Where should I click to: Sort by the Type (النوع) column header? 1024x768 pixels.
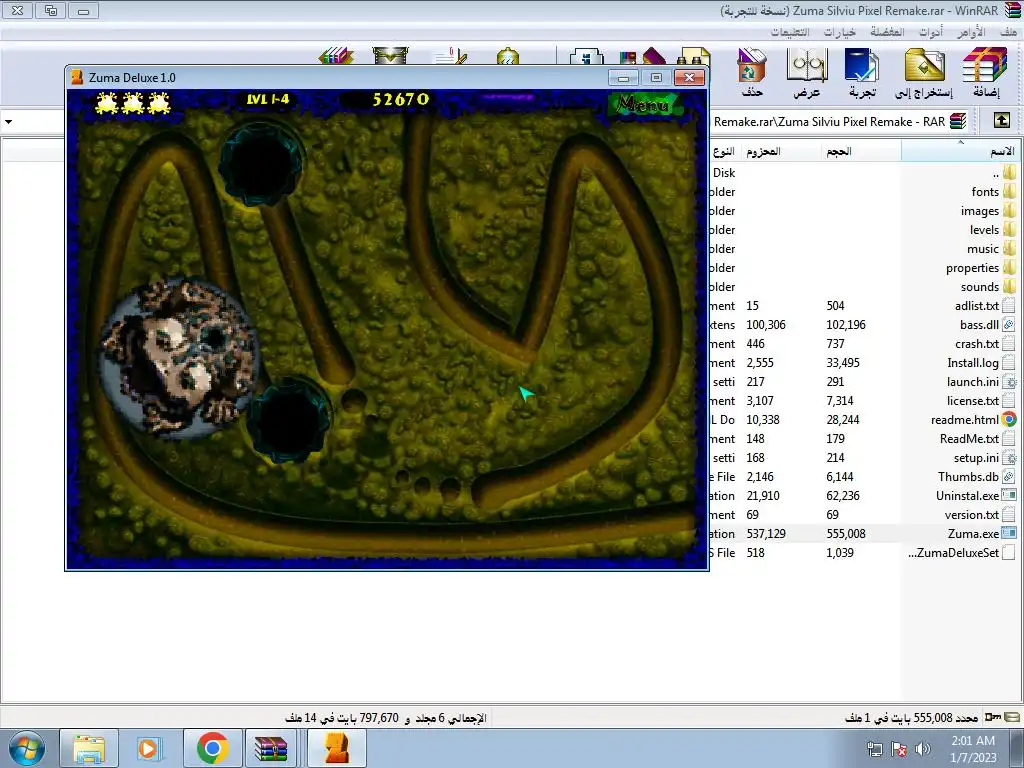[725, 152]
